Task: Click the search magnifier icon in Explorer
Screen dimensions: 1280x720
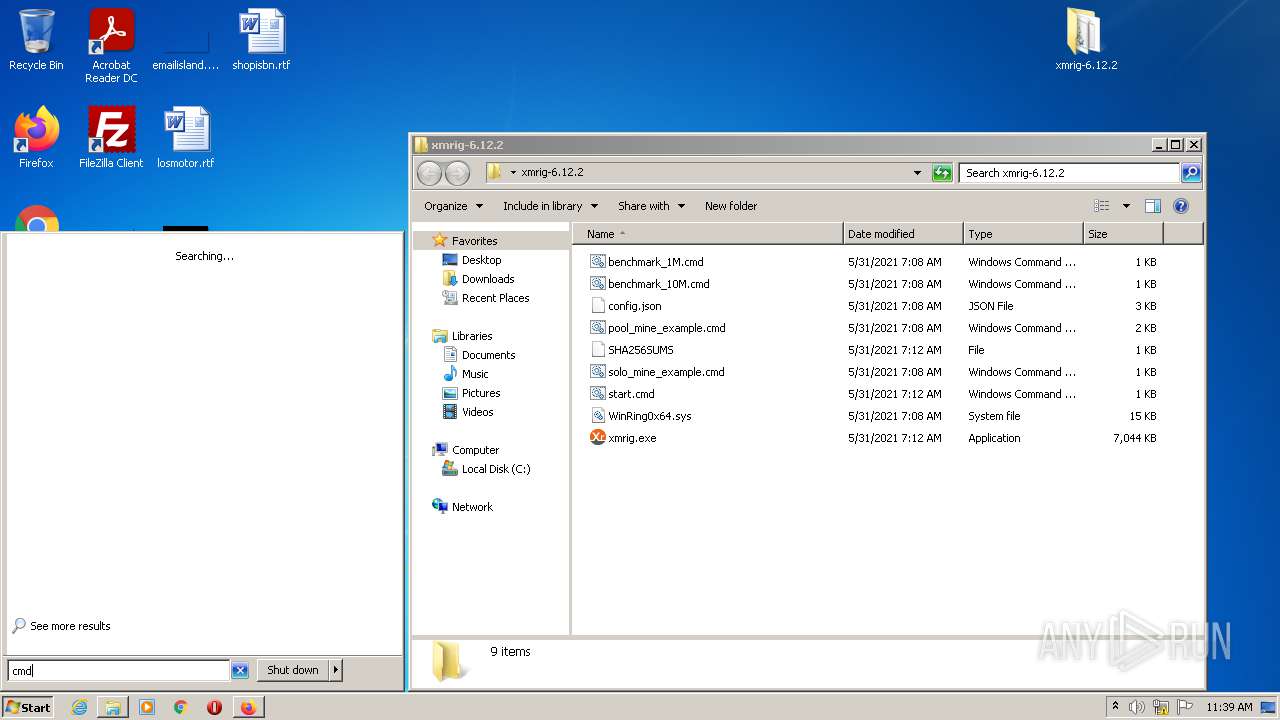Action: point(1190,173)
